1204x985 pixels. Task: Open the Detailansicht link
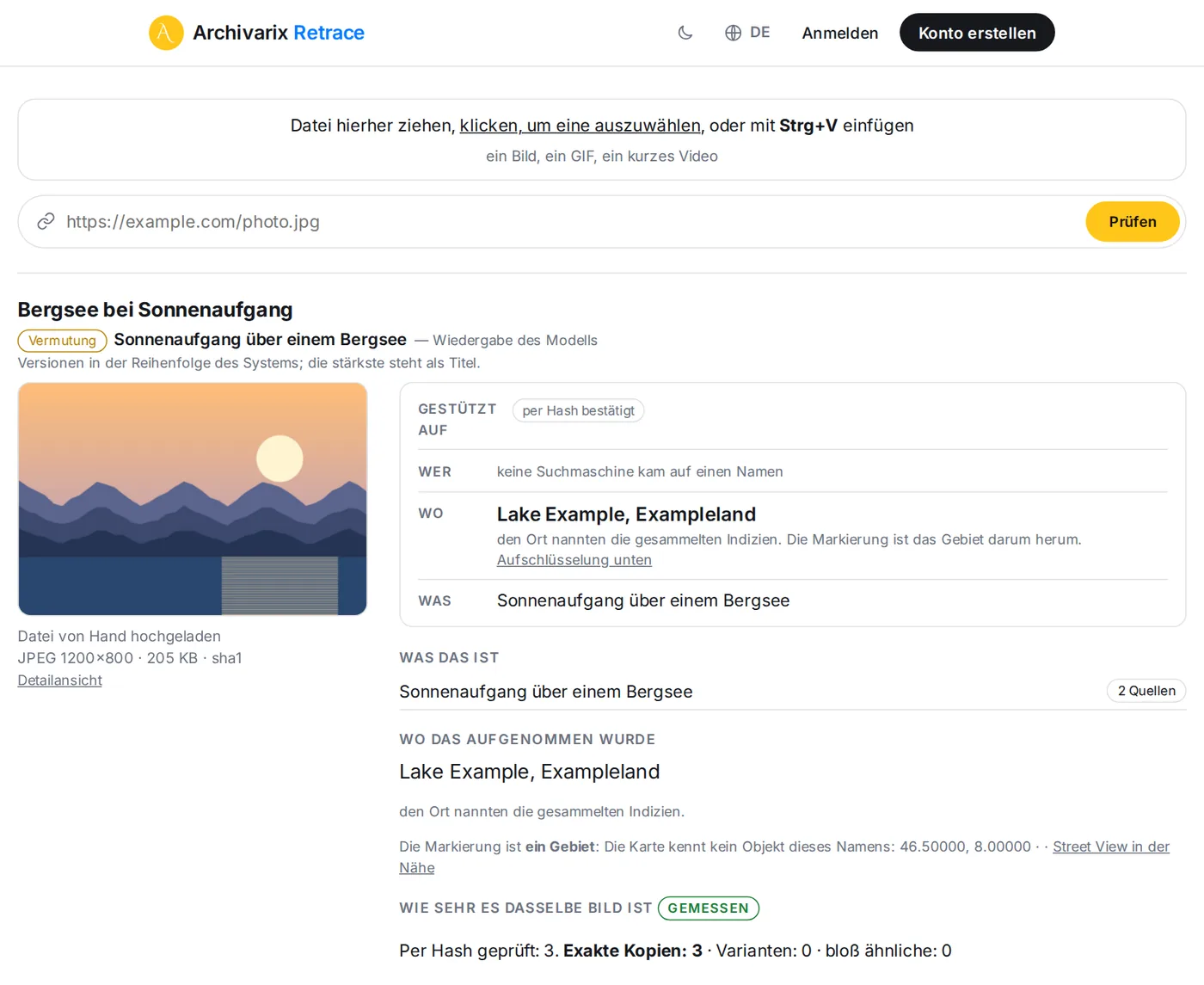(59, 680)
